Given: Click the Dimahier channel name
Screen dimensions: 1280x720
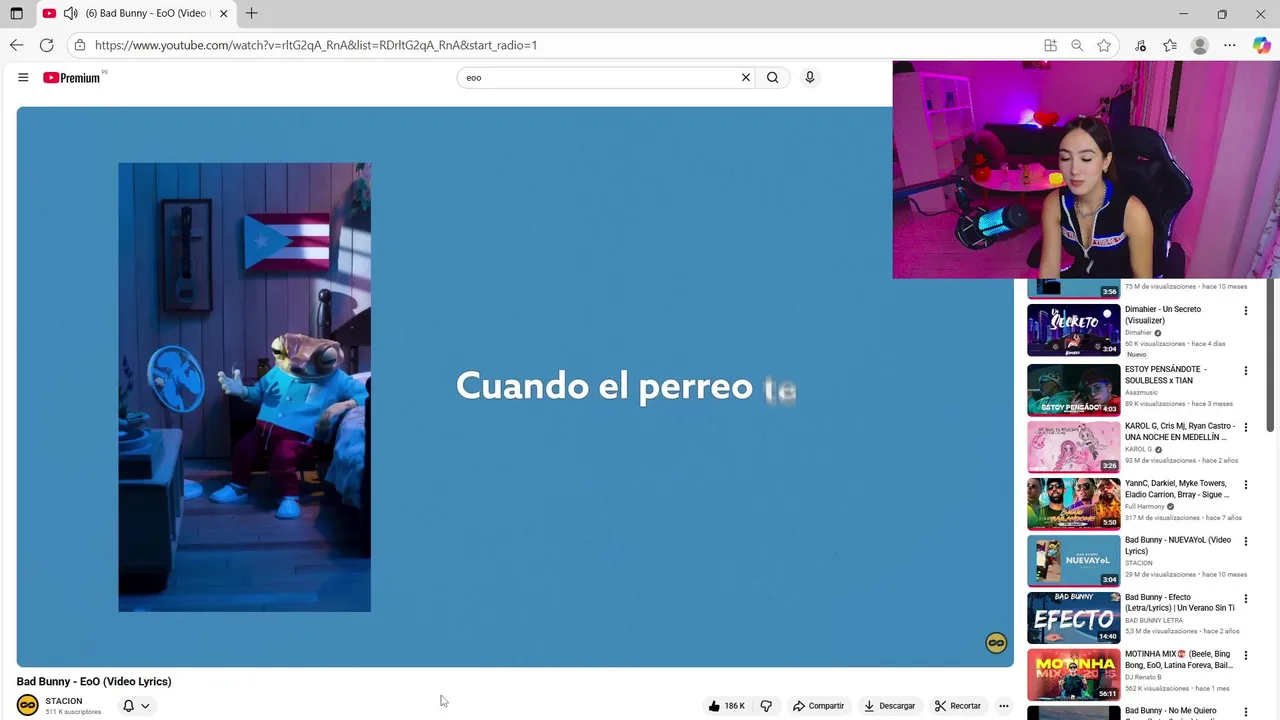Looking at the screenshot, I should click(1139, 333).
